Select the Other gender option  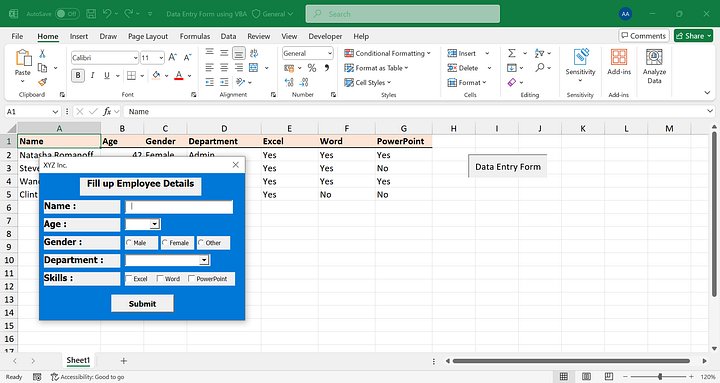pyautogui.click(x=201, y=242)
